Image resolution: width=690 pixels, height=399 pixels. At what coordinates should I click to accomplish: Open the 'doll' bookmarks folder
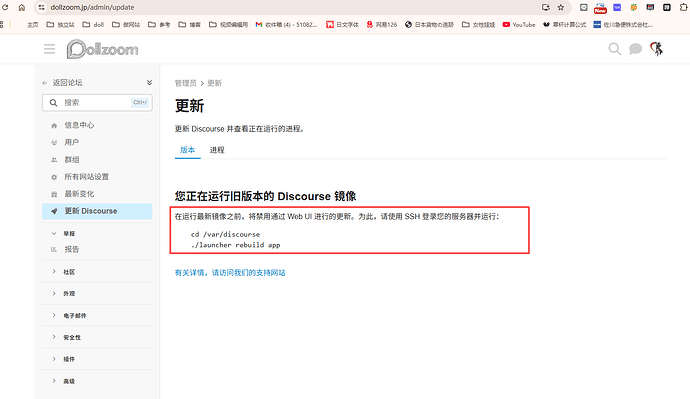pos(93,25)
